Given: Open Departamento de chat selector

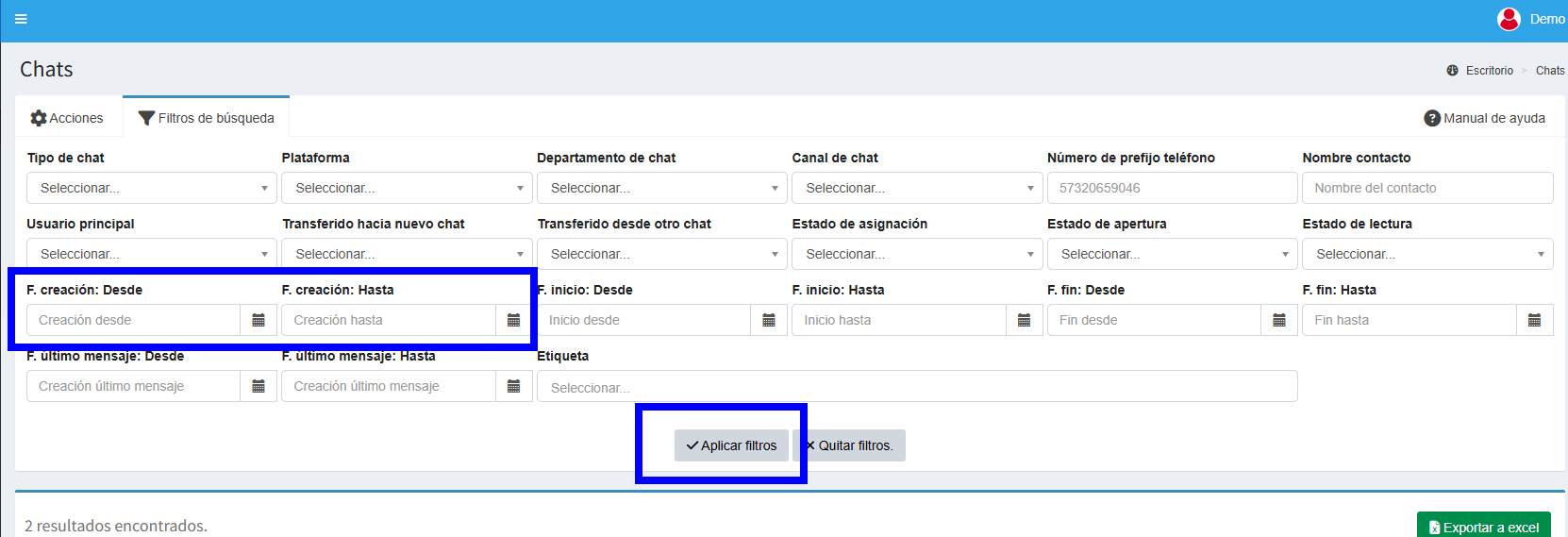Looking at the screenshot, I should [x=662, y=188].
